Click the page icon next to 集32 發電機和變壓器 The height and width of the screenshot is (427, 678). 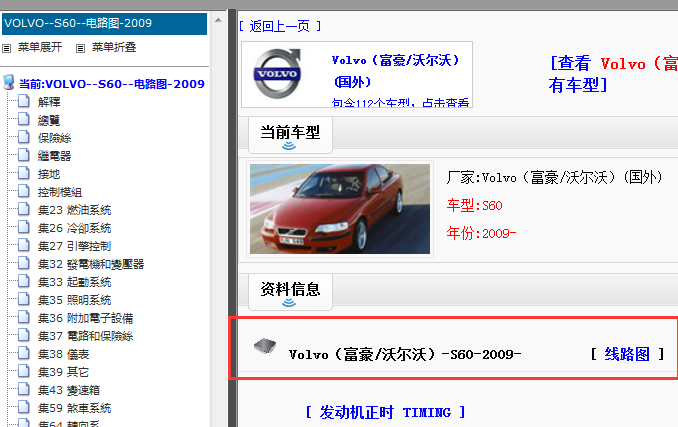click(x=24, y=263)
